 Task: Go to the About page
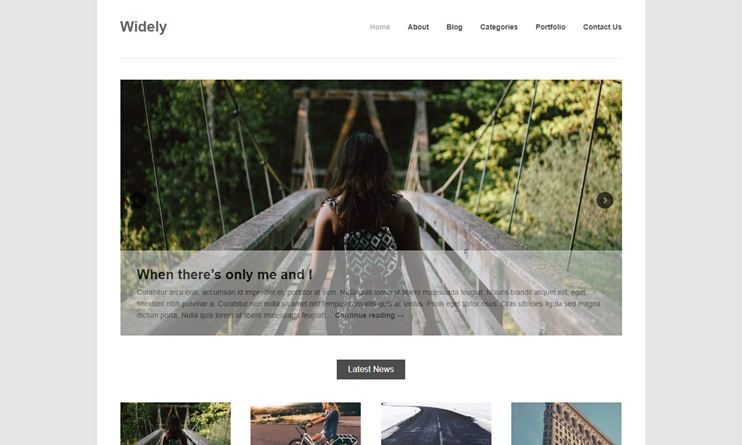click(x=418, y=27)
